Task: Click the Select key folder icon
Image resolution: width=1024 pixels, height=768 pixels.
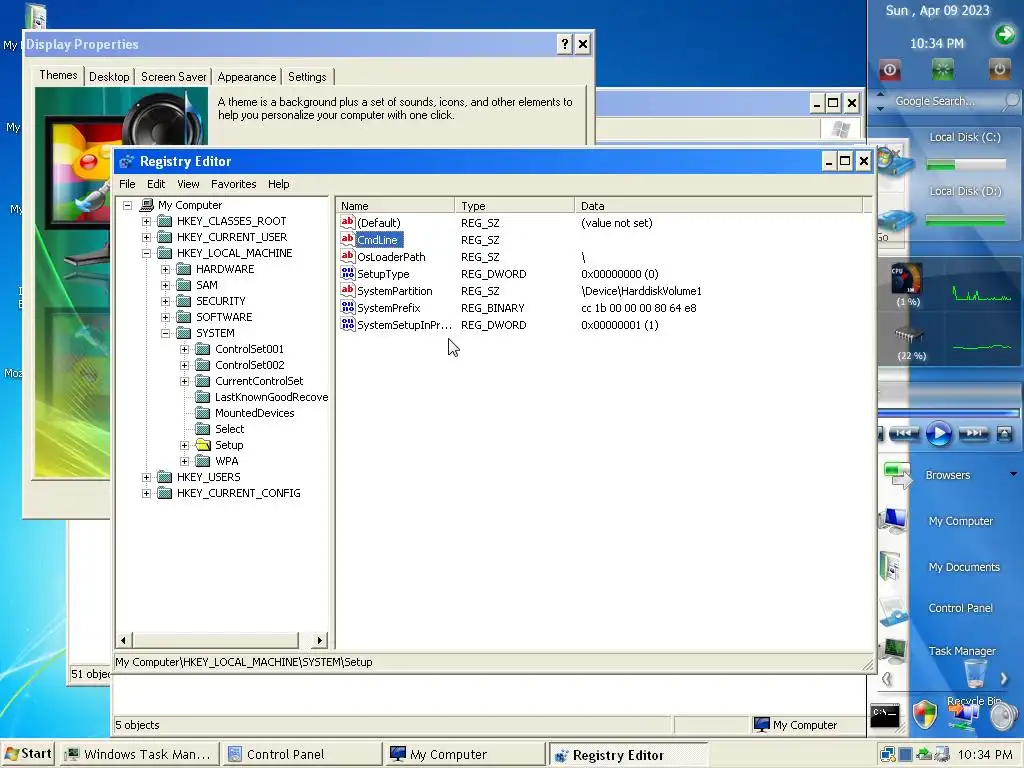Action: (x=203, y=429)
